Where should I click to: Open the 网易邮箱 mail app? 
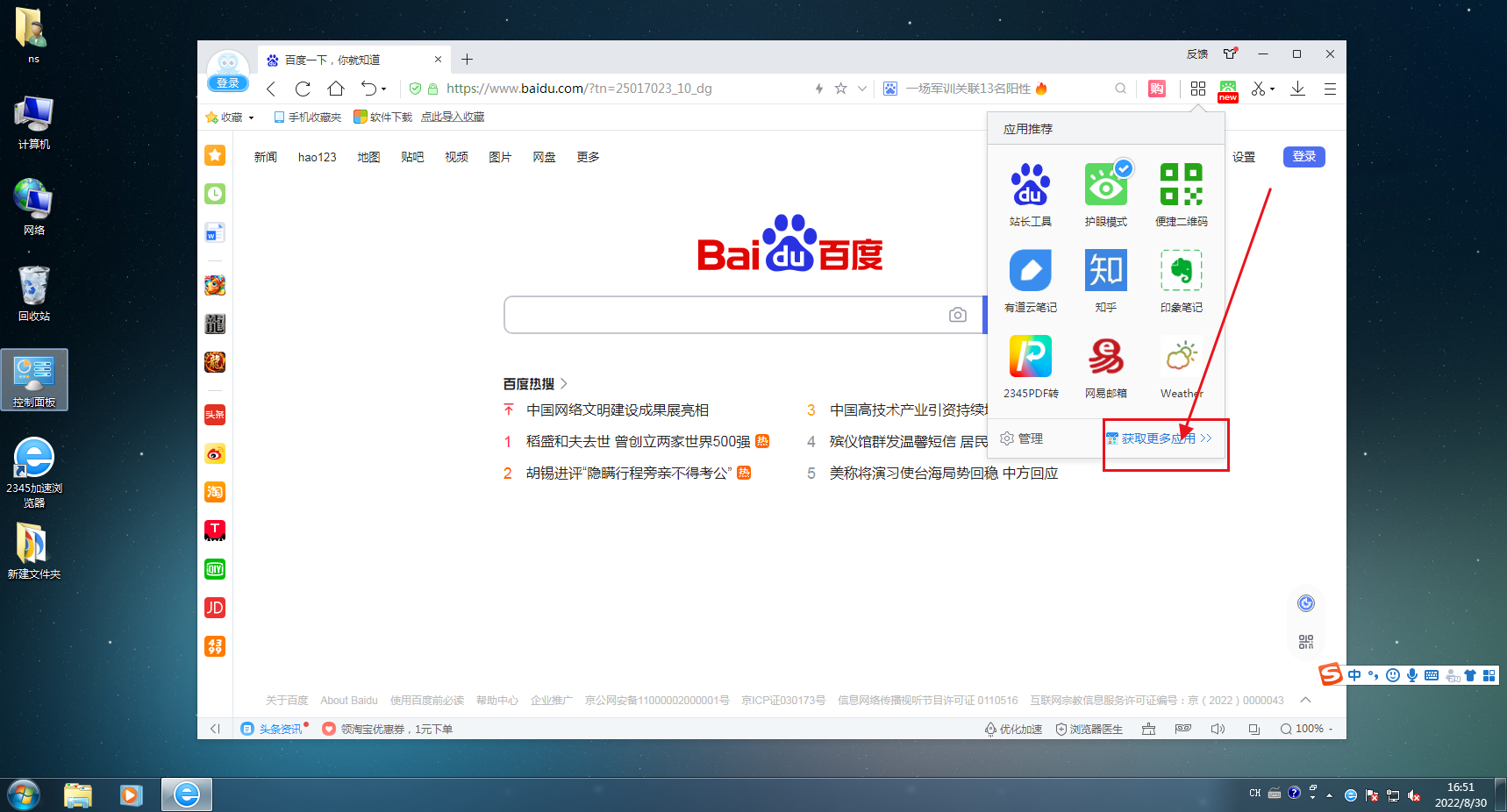coord(1106,367)
